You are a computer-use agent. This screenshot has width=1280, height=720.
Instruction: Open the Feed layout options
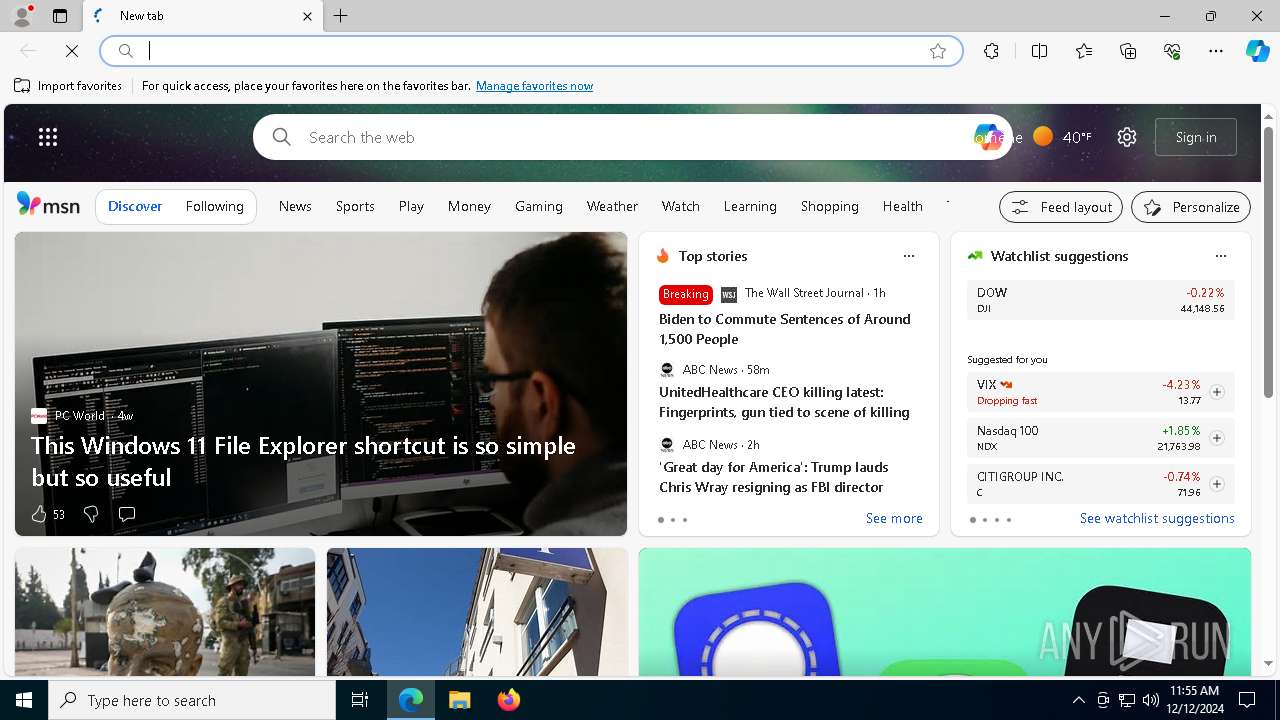[1061, 207]
